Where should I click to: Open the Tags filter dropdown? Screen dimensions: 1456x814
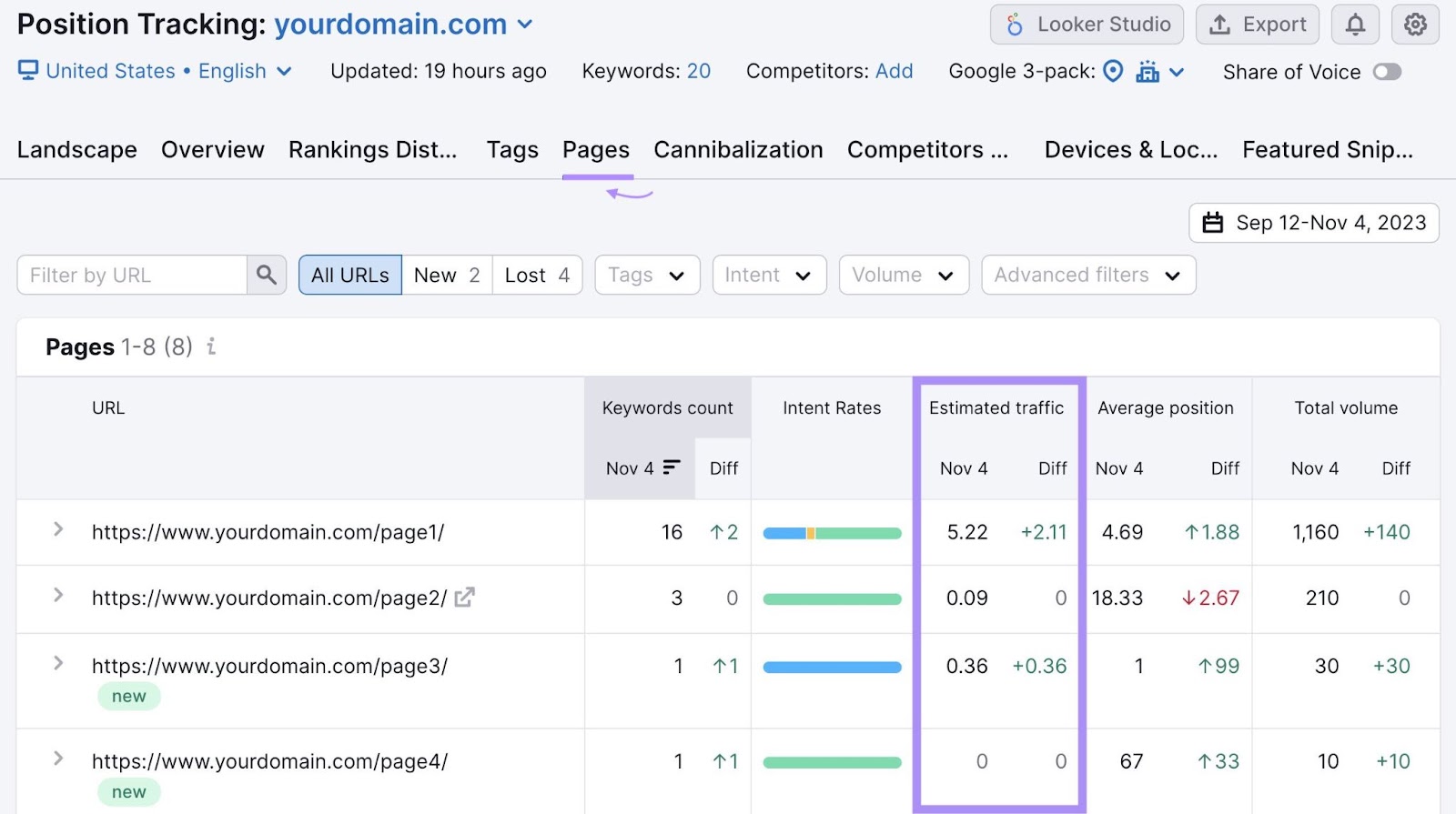tap(647, 275)
